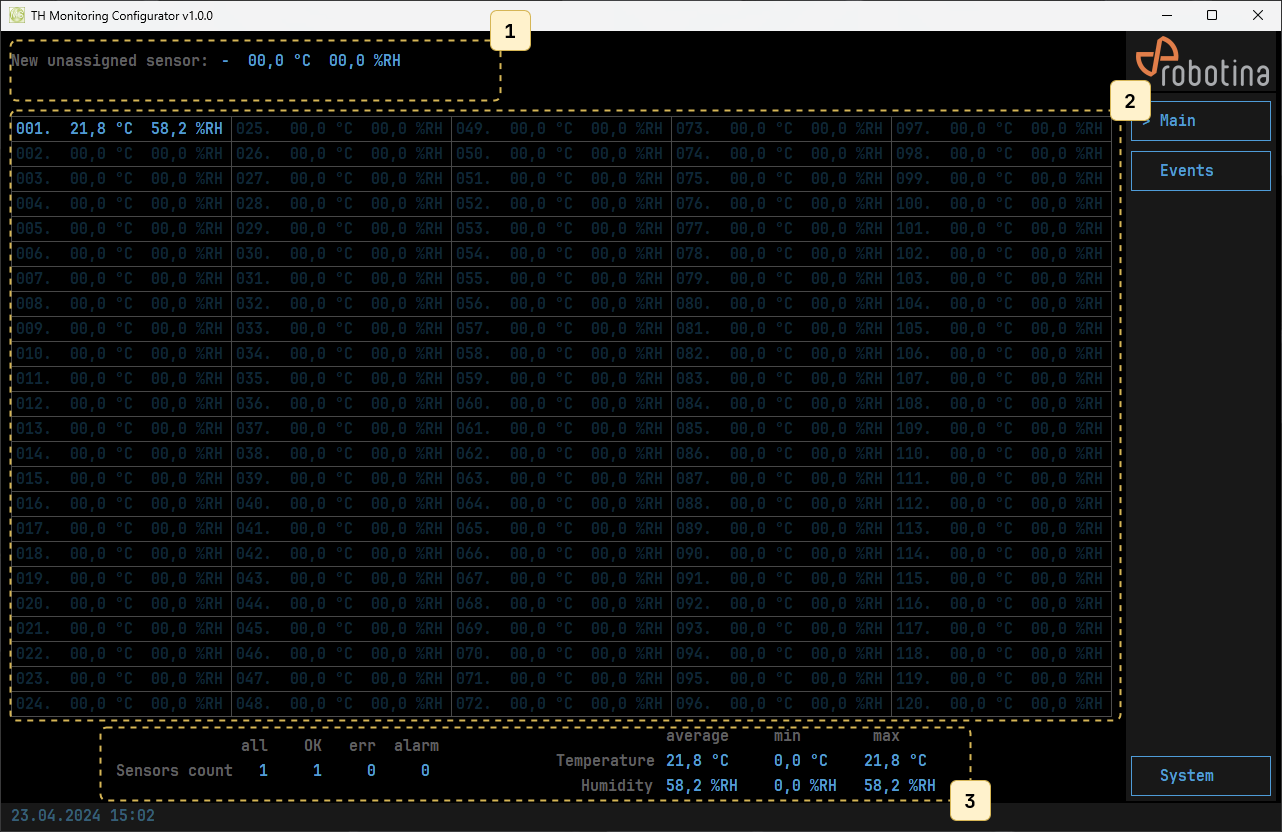Screen dimensions: 1283x833
Task: Select sensor cell 024
Action: coord(121,704)
